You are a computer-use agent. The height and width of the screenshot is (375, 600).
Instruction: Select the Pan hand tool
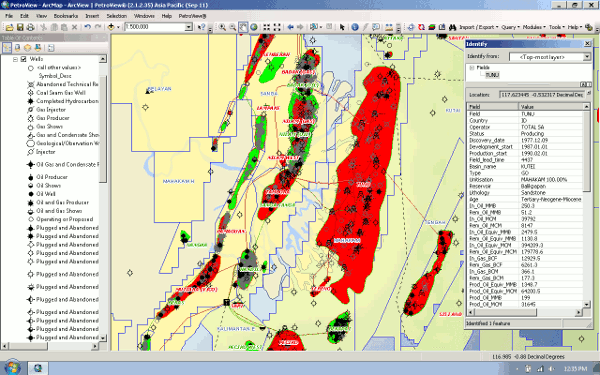[x=243, y=27]
